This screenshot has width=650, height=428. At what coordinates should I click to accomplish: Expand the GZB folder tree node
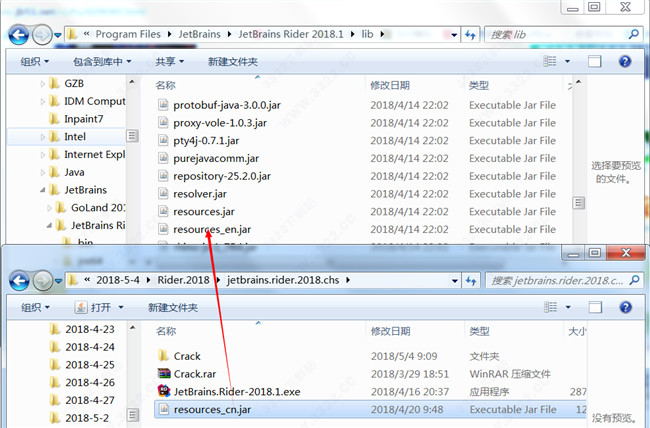tap(43, 84)
